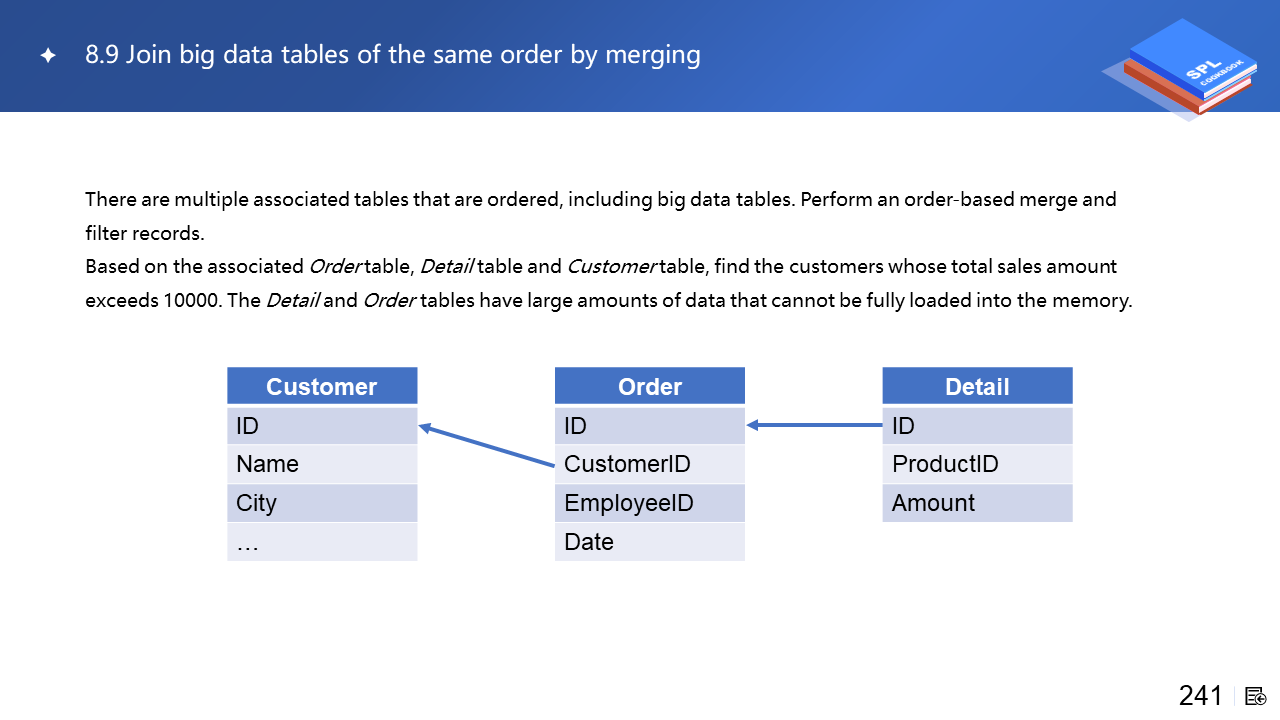Click the paragraph starting 'There are multiple associated'
This screenshot has height=720, width=1280.
tap(600, 216)
